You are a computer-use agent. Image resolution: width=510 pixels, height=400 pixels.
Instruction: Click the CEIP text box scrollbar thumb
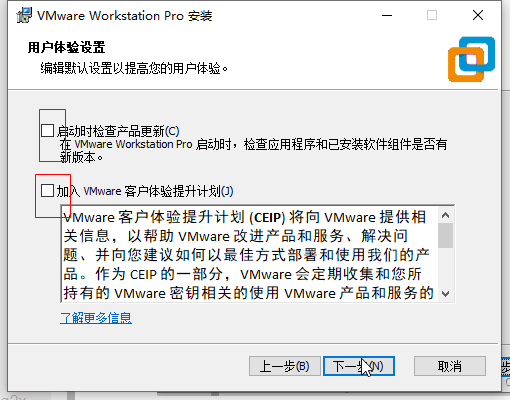click(x=446, y=235)
